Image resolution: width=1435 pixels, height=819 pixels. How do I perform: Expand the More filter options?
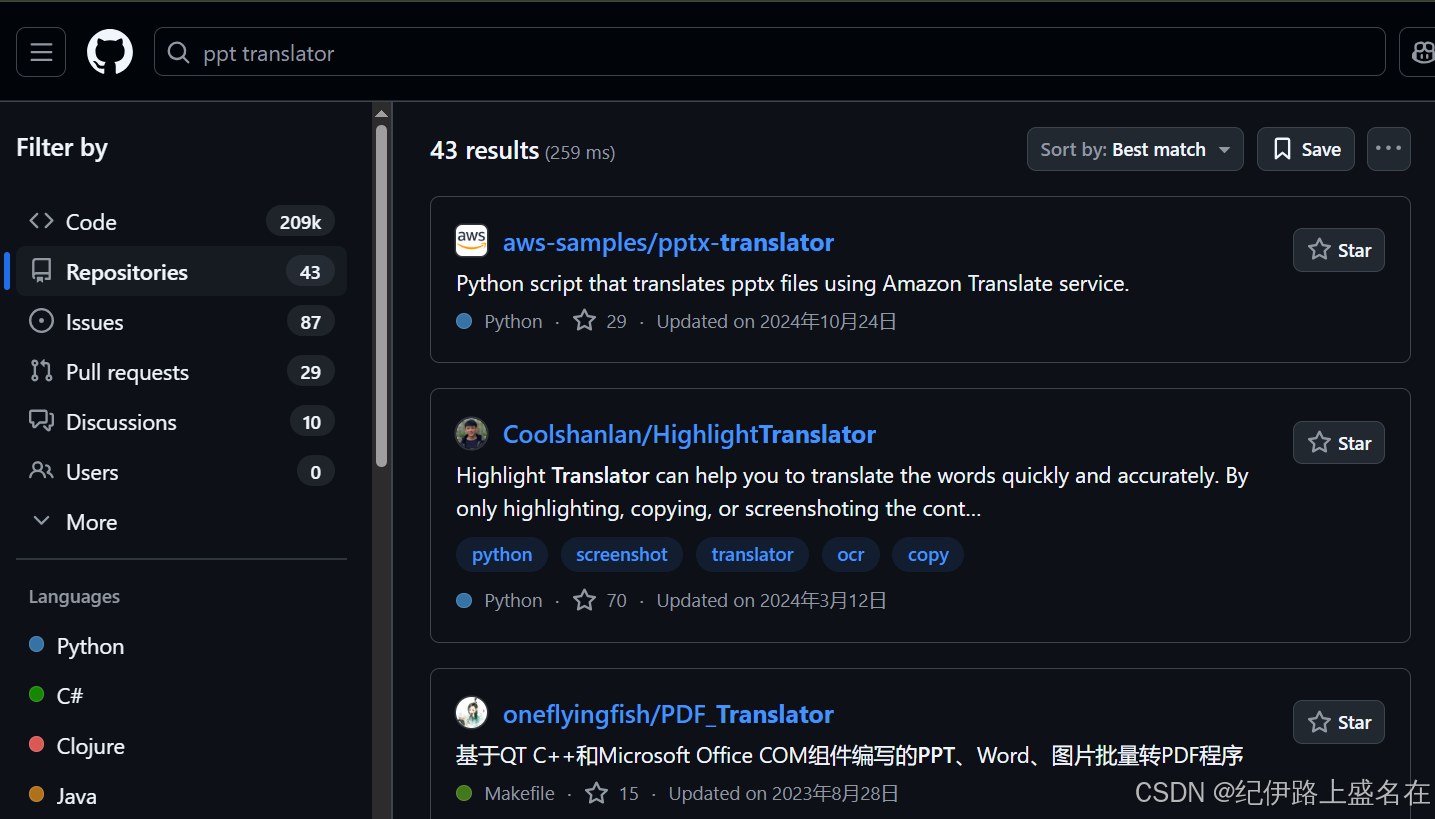coord(181,522)
